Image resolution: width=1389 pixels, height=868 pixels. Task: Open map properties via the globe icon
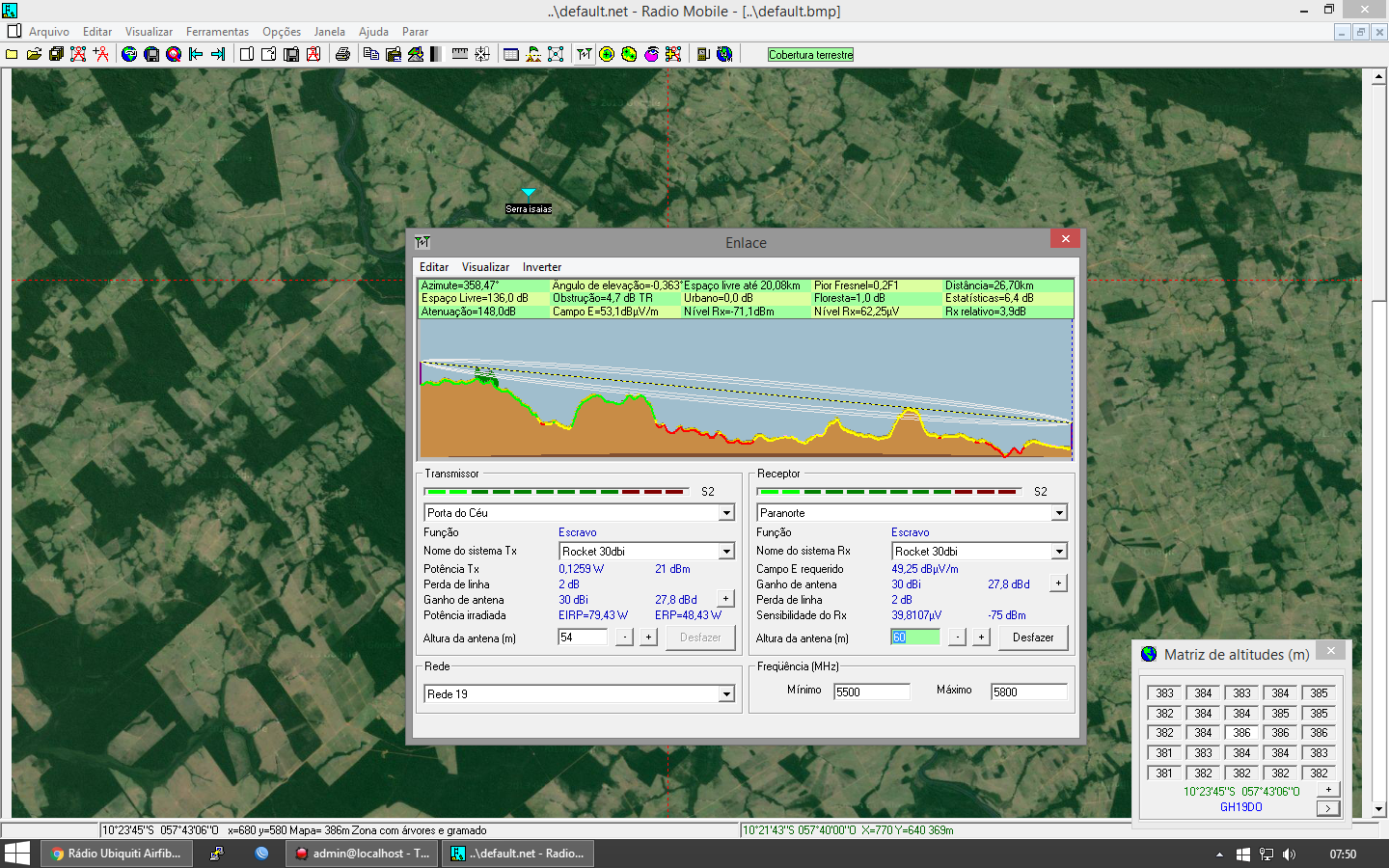(129, 54)
